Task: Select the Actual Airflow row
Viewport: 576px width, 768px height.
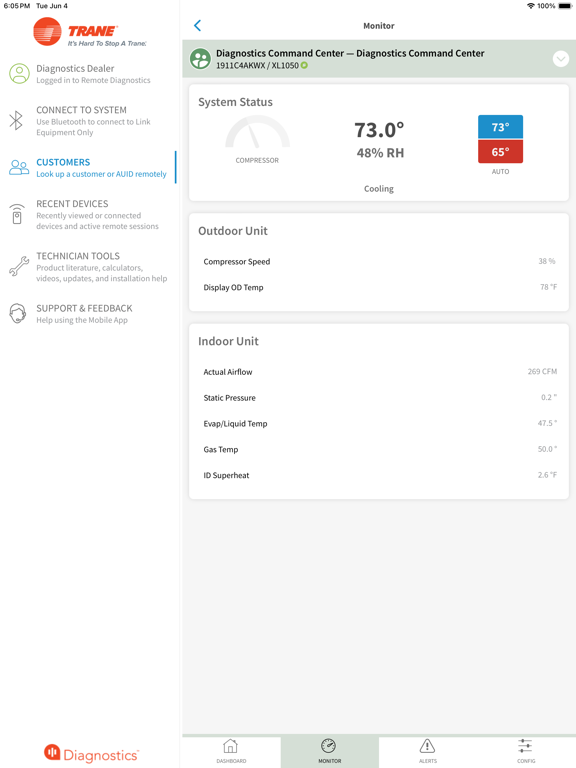Action: pos(379,372)
